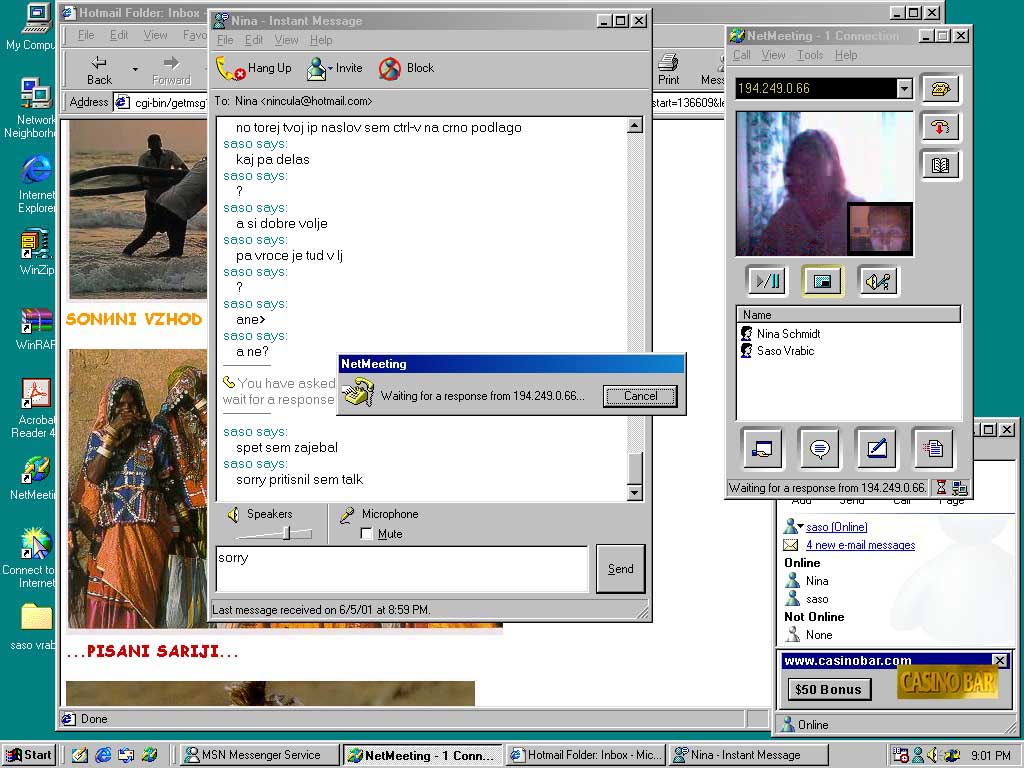Open the 4 new e-mail messages link
The width and height of the screenshot is (1024, 768).
tap(860, 545)
